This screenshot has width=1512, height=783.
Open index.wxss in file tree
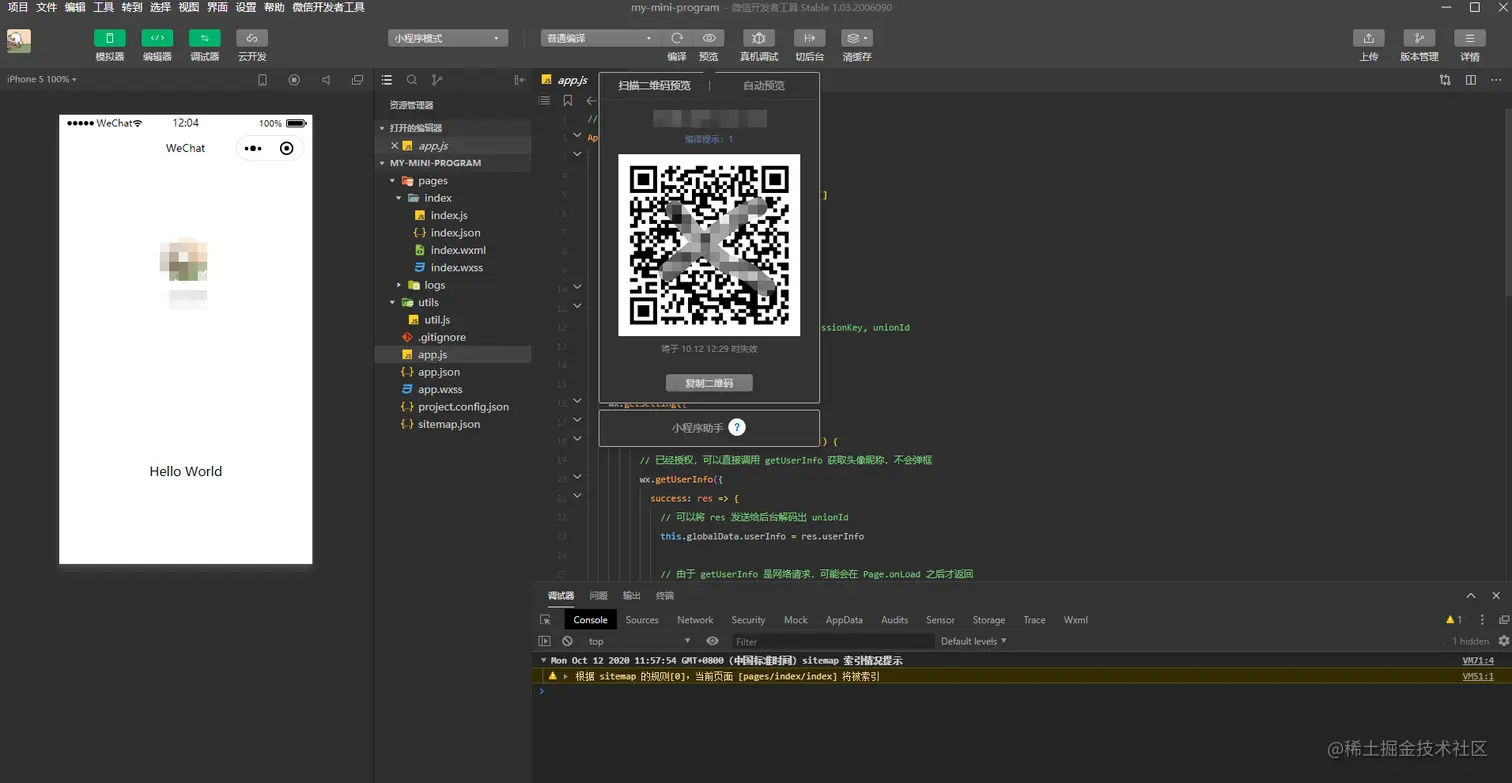pyautogui.click(x=457, y=267)
